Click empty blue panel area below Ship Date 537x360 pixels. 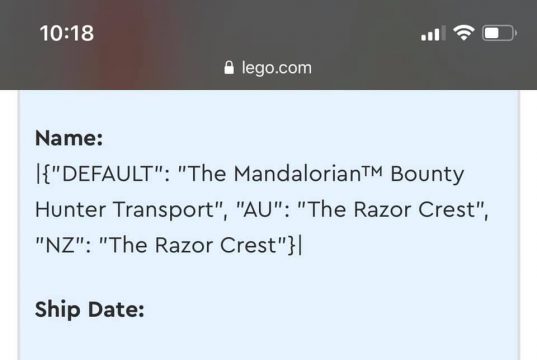point(268,343)
